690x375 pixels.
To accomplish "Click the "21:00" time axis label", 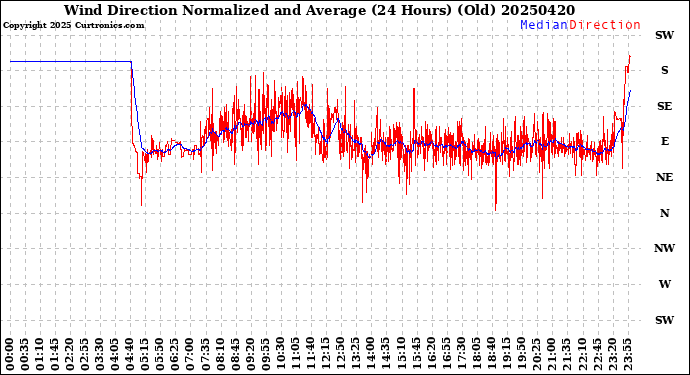I will (x=551, y=354).
